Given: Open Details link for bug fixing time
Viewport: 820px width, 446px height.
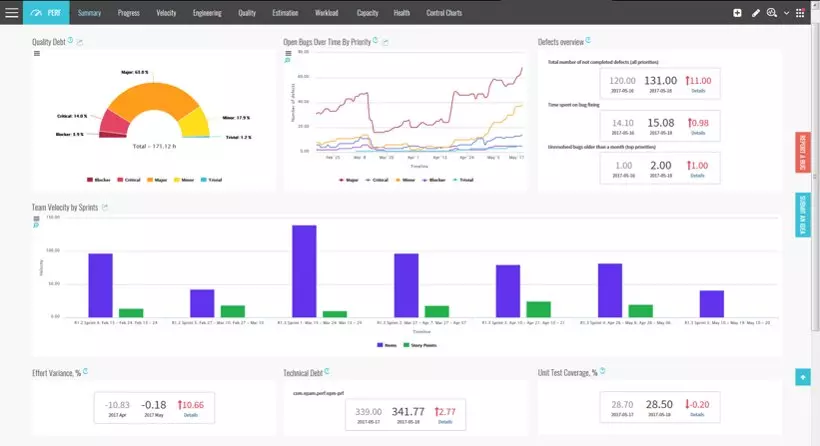Looking at the screenshot, I should tap(698, 133).
